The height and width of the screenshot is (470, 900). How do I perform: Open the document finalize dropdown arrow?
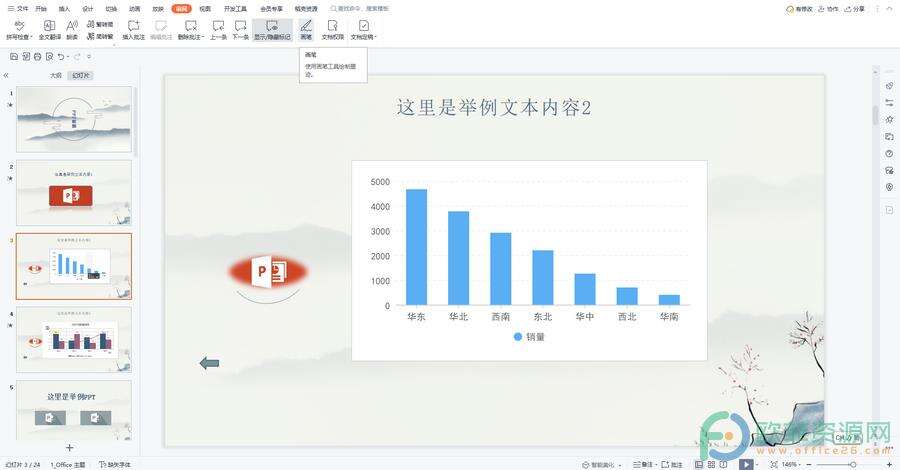coord(375,37)
